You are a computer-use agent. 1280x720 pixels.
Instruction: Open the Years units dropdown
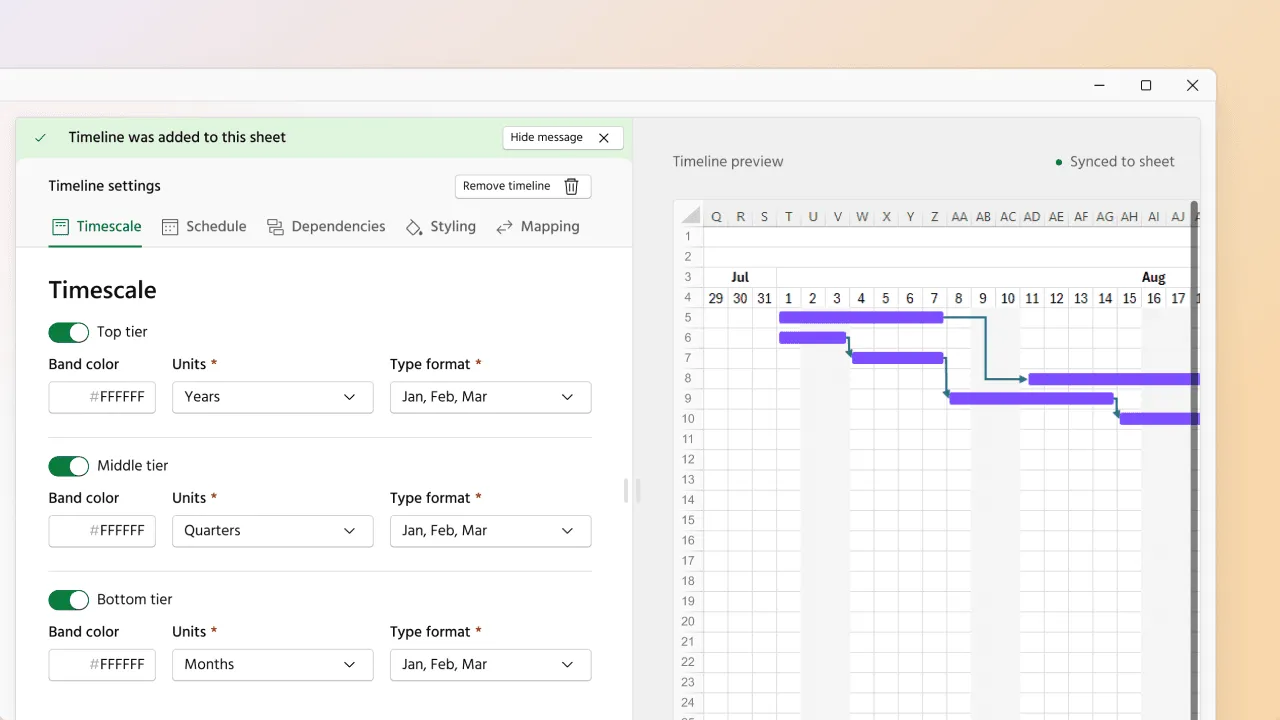pyautogui.click(x=272, y=397)
